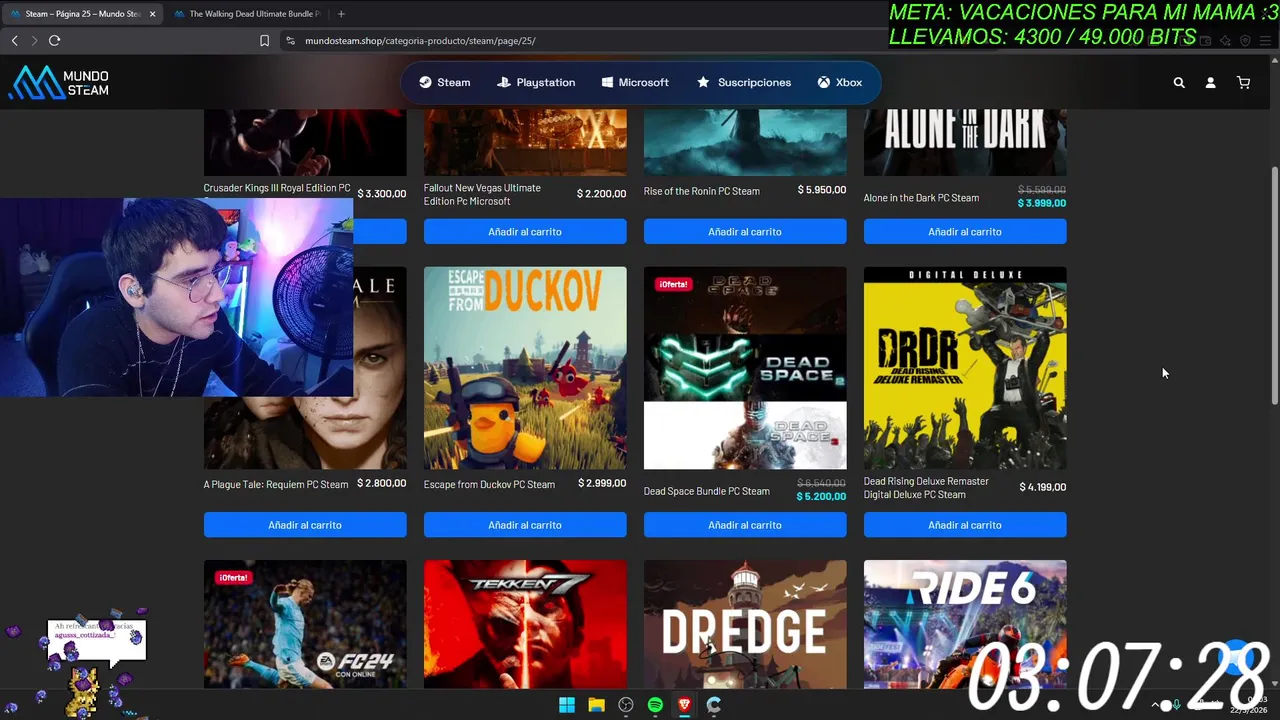Select the Microsoft category menu
This screenshot has height=720, width=1280.
[x=635, y=83]
